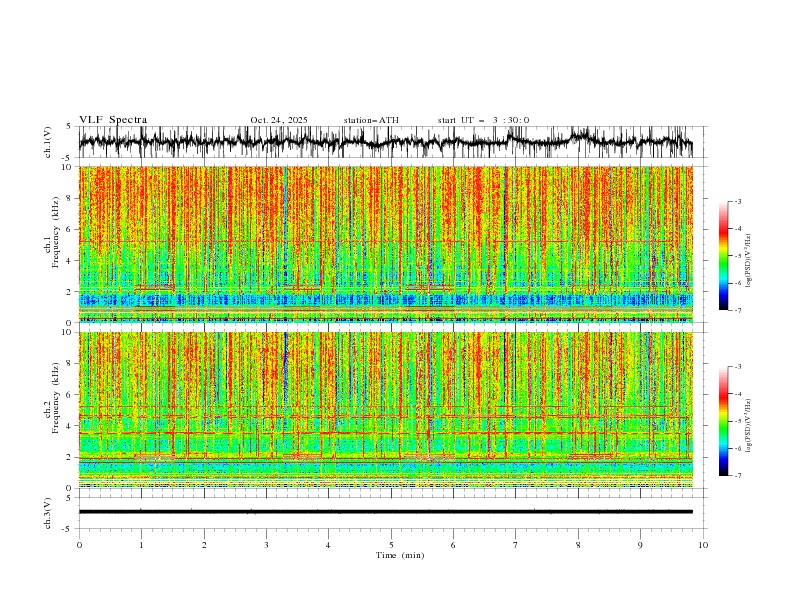Click the "9" tick on the Time axis

click(640, 545)
